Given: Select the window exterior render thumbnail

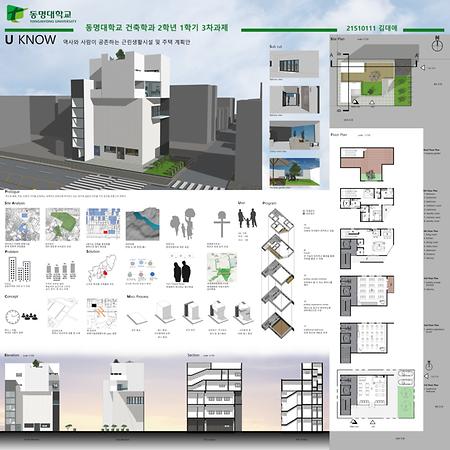Looking at the screenshot, I should [x=294, y=64].
